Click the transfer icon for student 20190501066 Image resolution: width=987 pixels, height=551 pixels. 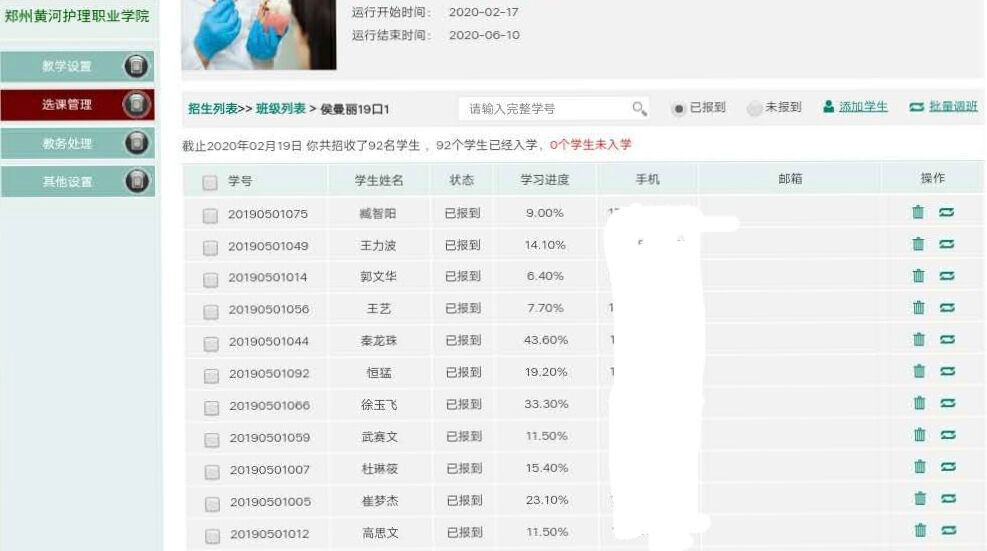pyautogui.click(x=947, y=404)
